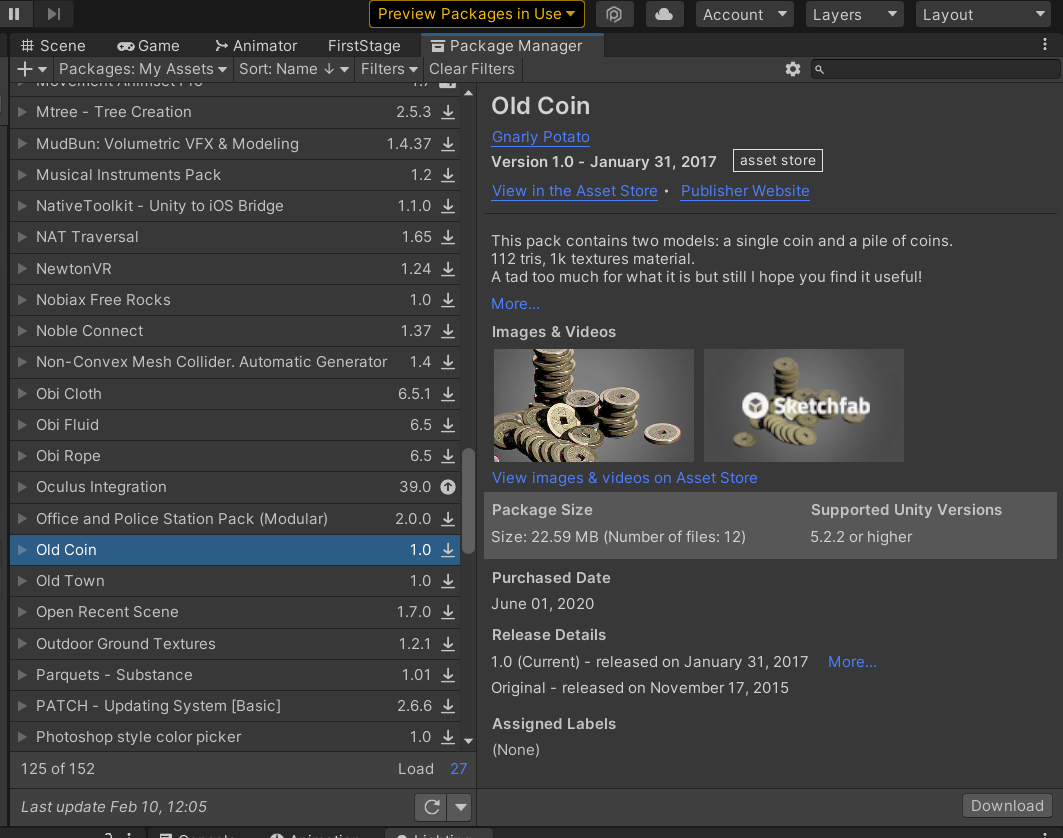Open View in the Asset Store link
This screenshot has width=1063, height=838.
coord(574,191)
